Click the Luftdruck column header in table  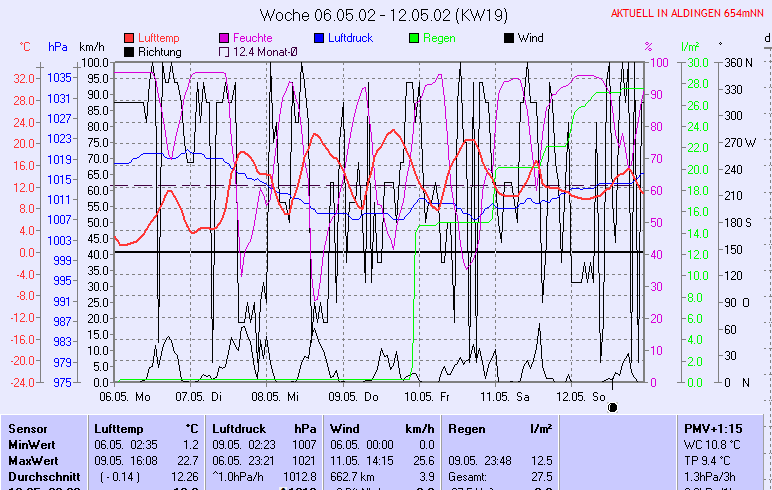click(x=239, y=428)
